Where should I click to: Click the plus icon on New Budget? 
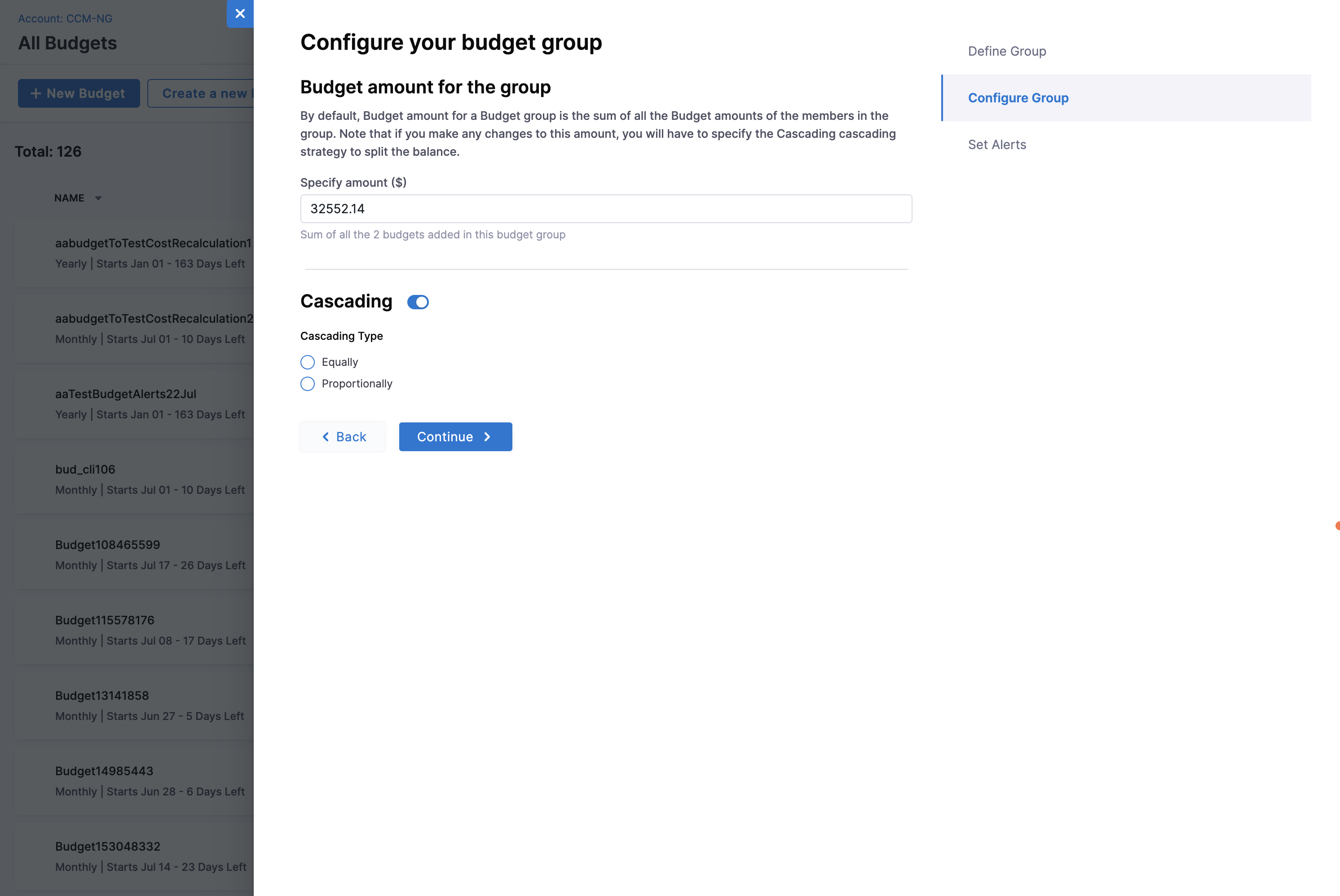click(x=35, y=93)
